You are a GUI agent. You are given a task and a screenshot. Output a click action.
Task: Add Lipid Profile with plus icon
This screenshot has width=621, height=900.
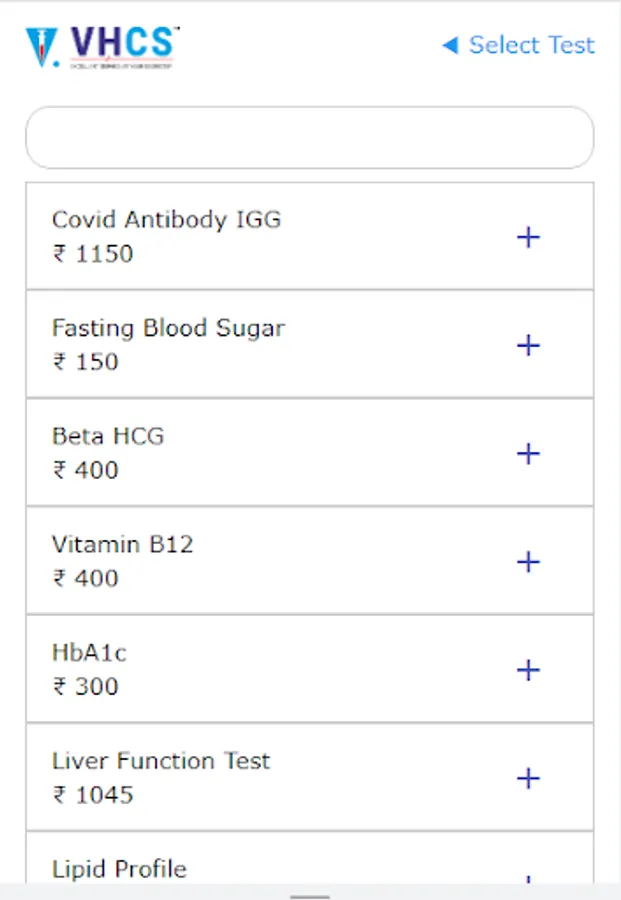point(528,879)
